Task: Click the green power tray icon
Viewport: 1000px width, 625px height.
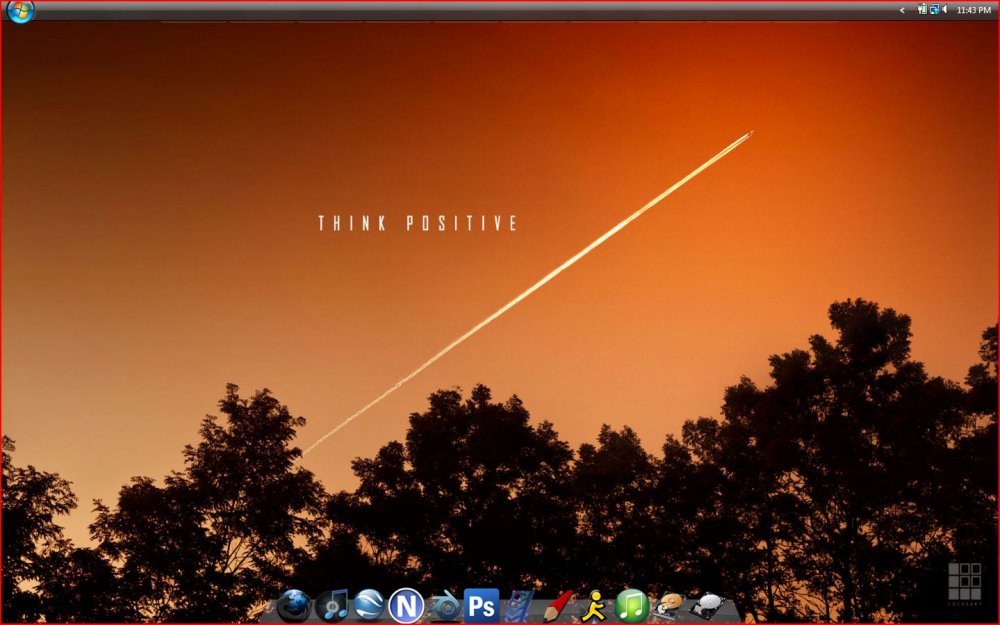Action: (922, 9)
